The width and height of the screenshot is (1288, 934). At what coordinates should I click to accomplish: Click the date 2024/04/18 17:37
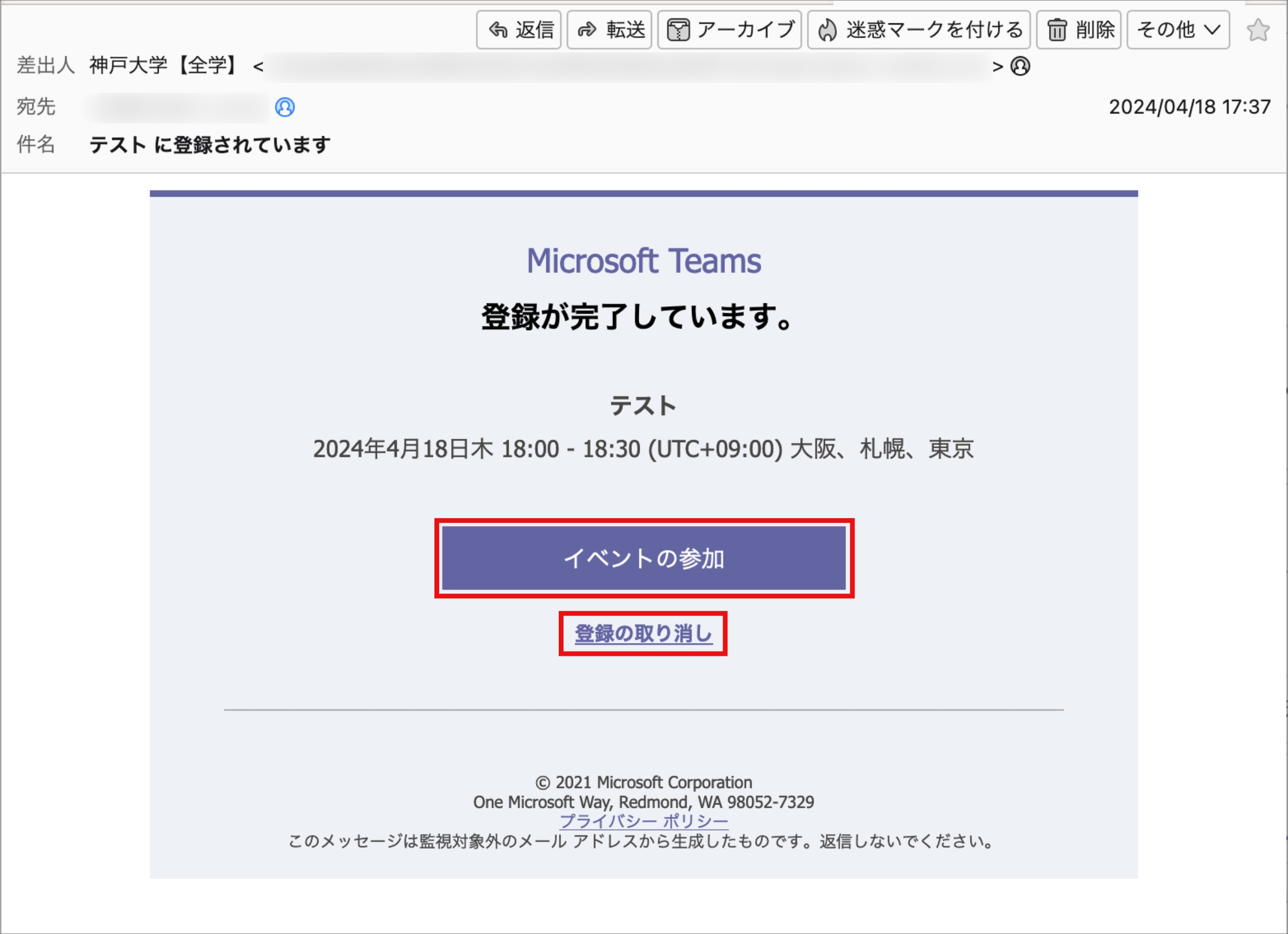1190,107
